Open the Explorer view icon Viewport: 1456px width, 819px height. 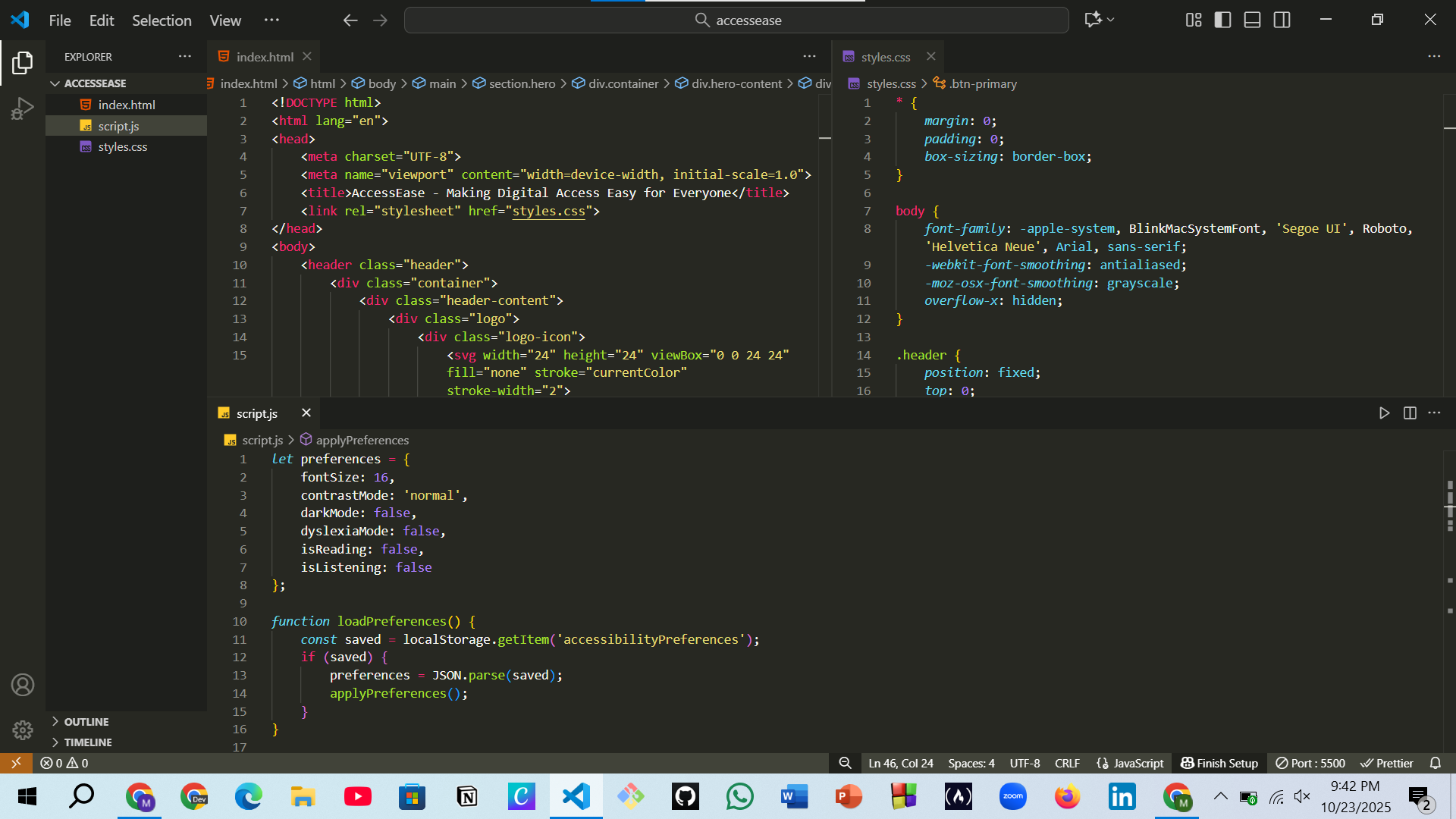tap(22, 62)
